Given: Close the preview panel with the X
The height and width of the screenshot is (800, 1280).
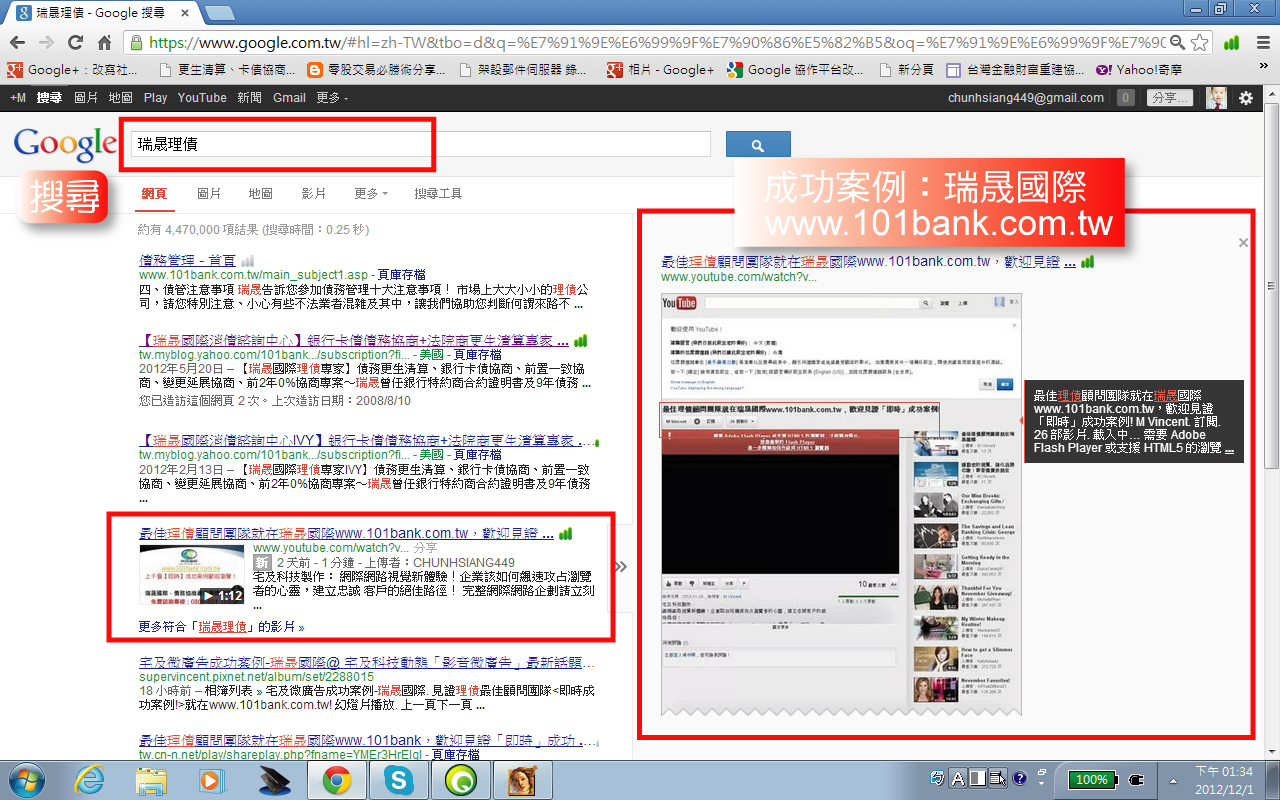Looking at the screenshot, I should 1243,242.
